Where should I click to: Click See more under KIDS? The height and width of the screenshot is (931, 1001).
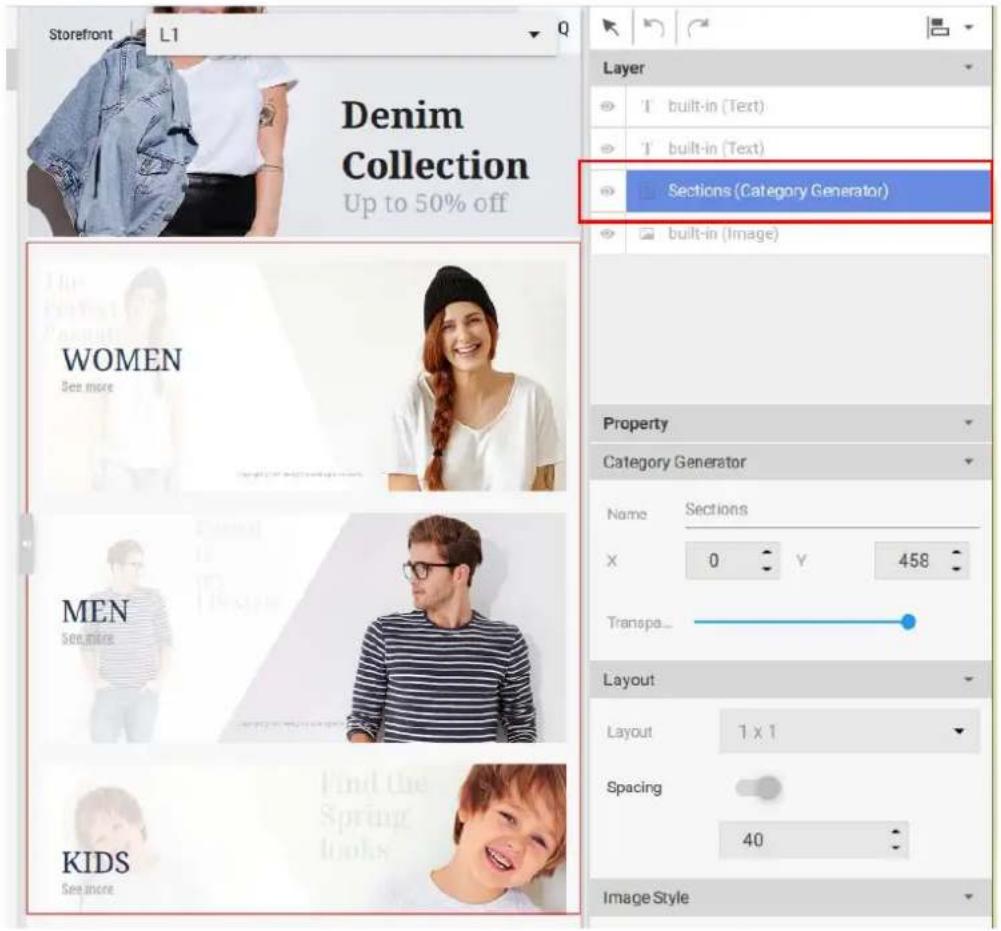[87, 889]
